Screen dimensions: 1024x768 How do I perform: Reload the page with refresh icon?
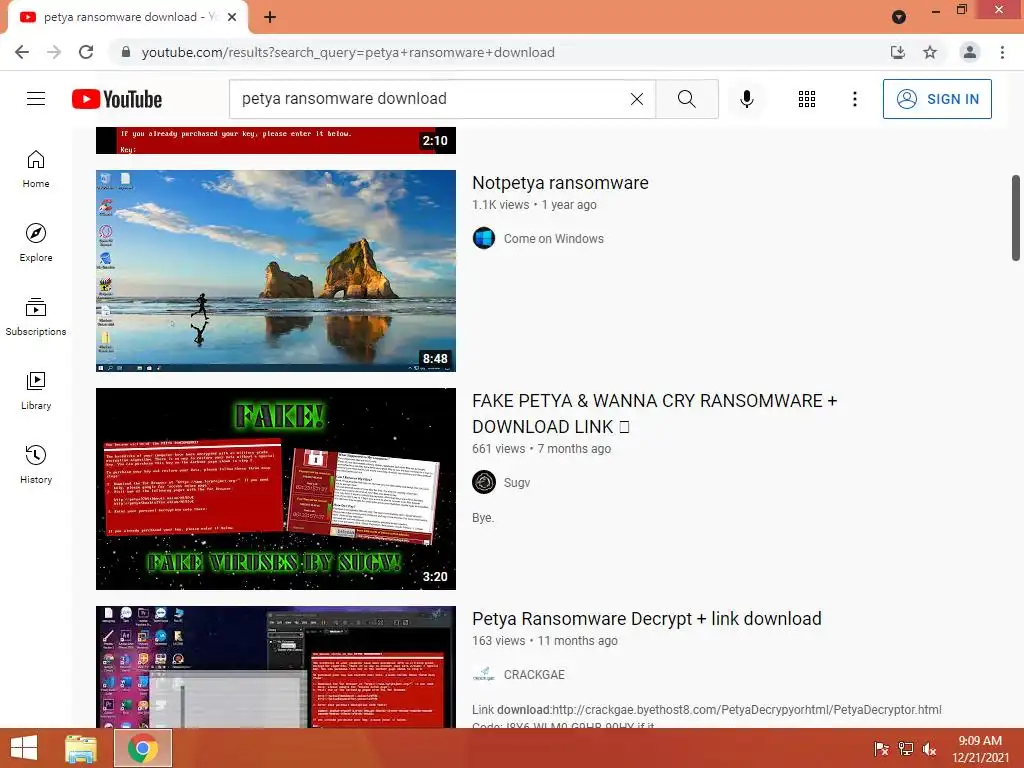click(x=86, y=52)
